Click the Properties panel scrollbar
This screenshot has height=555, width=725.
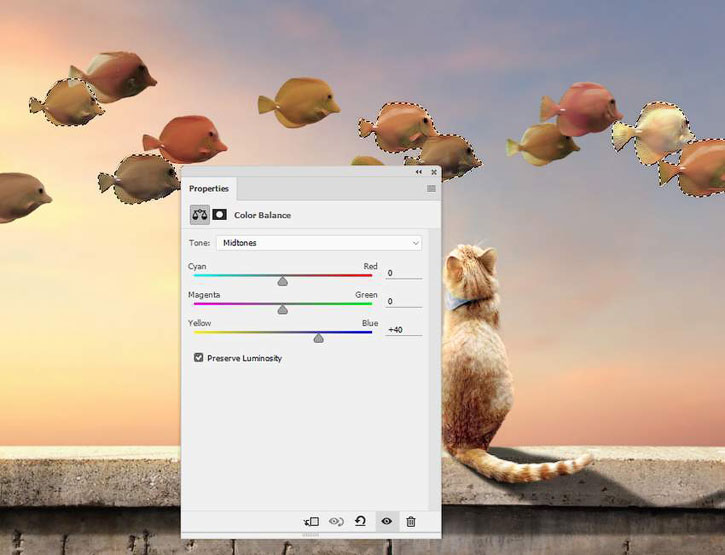pyautogui.click(x=434, y=369)
